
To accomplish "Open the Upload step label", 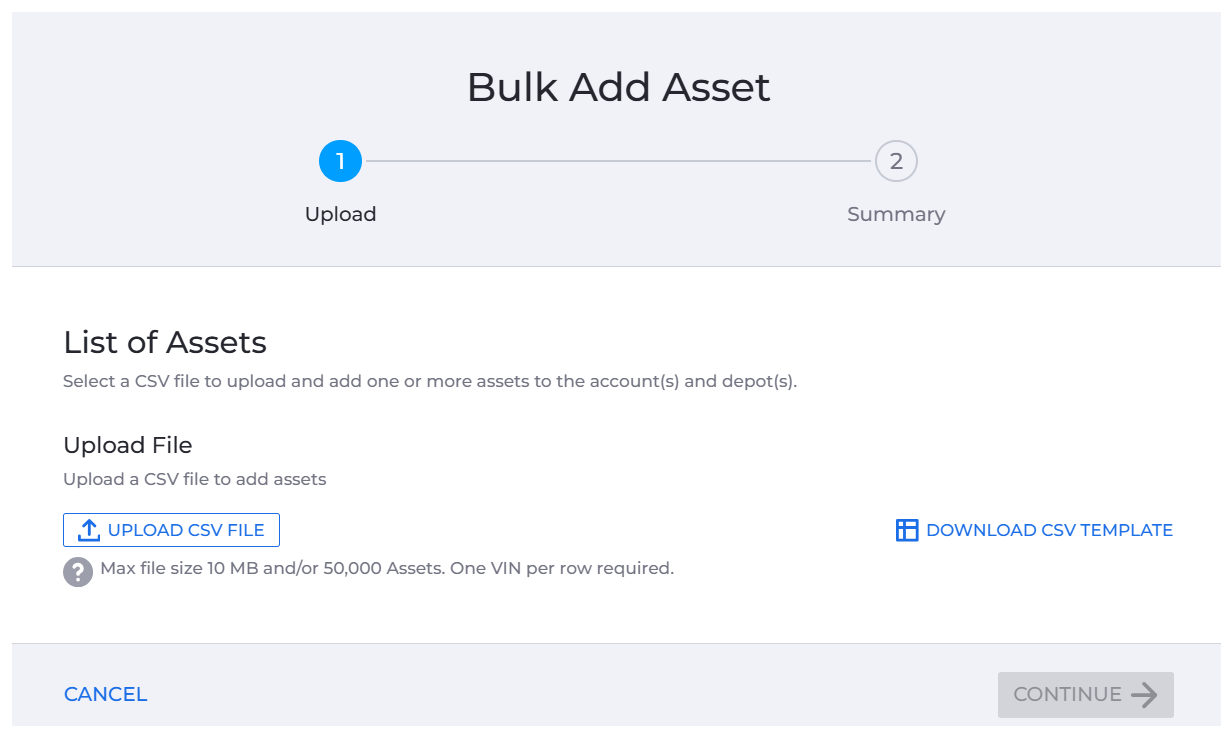I will point(341,214).
